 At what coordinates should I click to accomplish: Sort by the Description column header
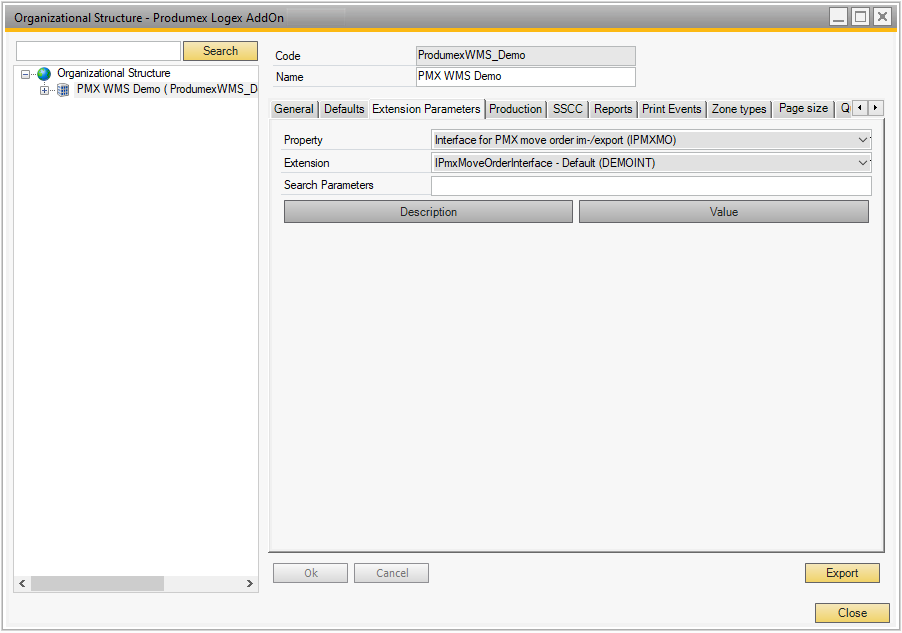click(428, 212)
